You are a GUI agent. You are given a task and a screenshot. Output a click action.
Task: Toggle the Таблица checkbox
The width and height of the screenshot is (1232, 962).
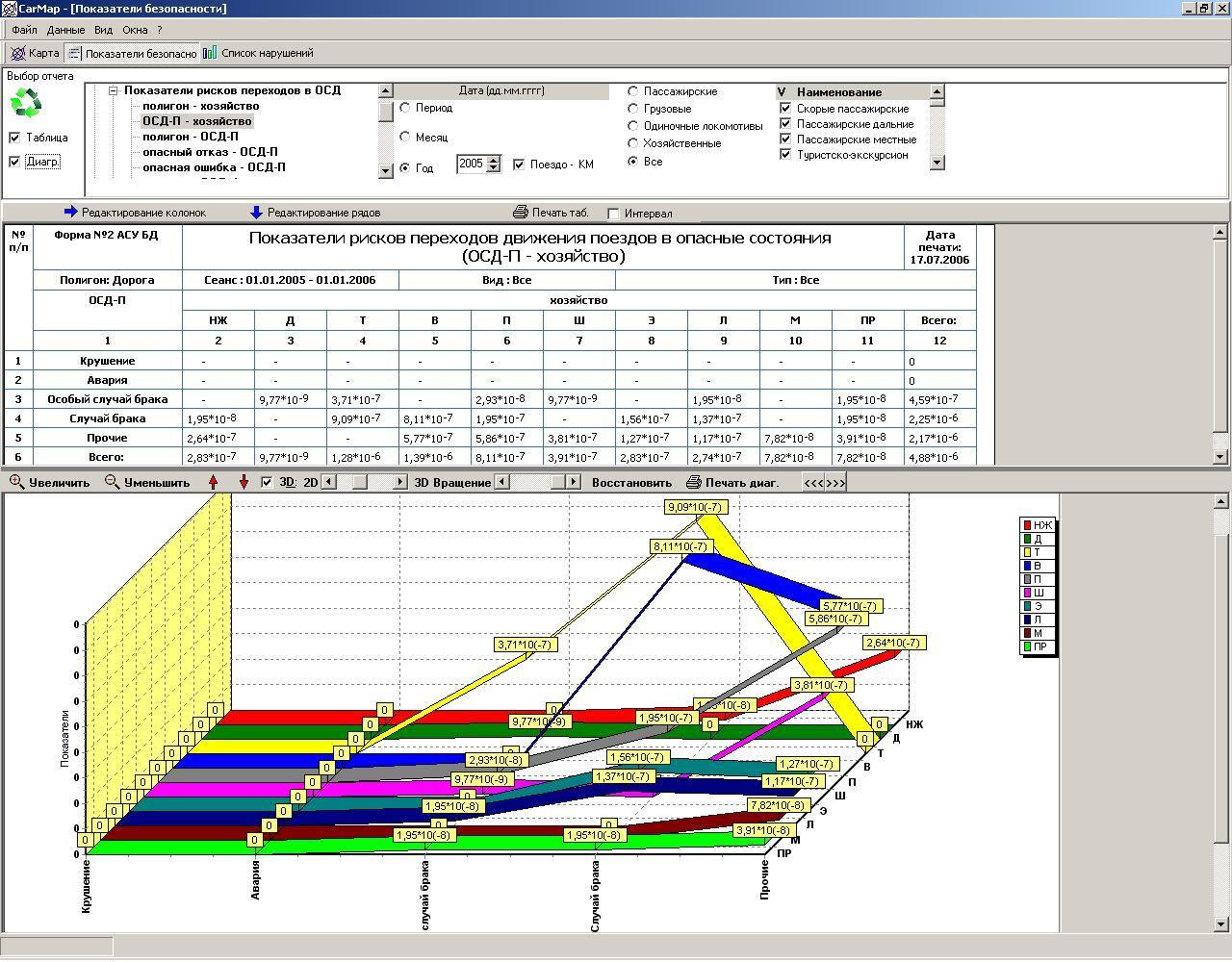coord(14,138)
